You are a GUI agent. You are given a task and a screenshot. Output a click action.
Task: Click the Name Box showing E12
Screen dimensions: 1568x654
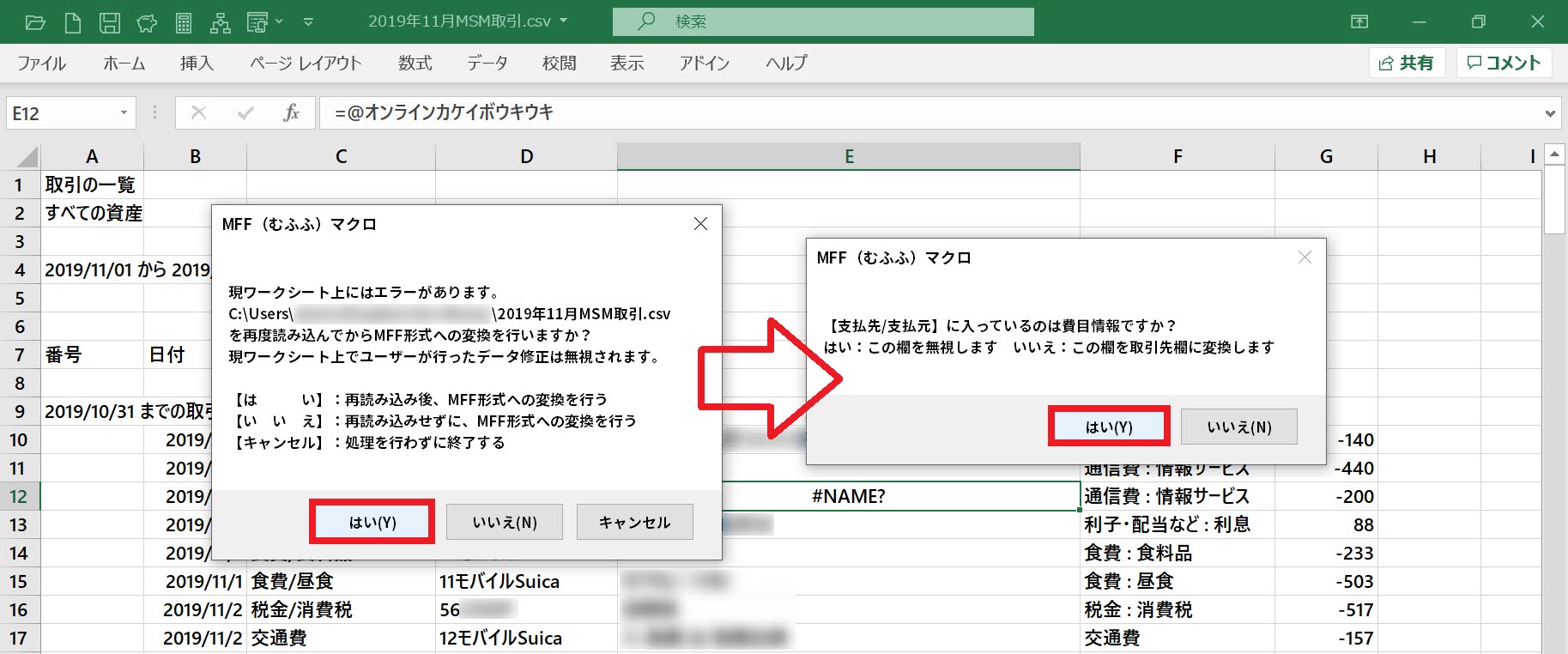coord(60,113)
